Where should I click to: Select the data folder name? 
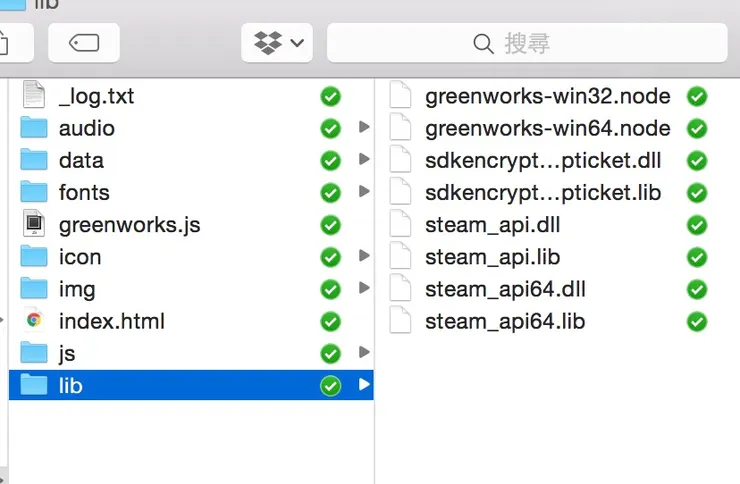tap(81, 160)
